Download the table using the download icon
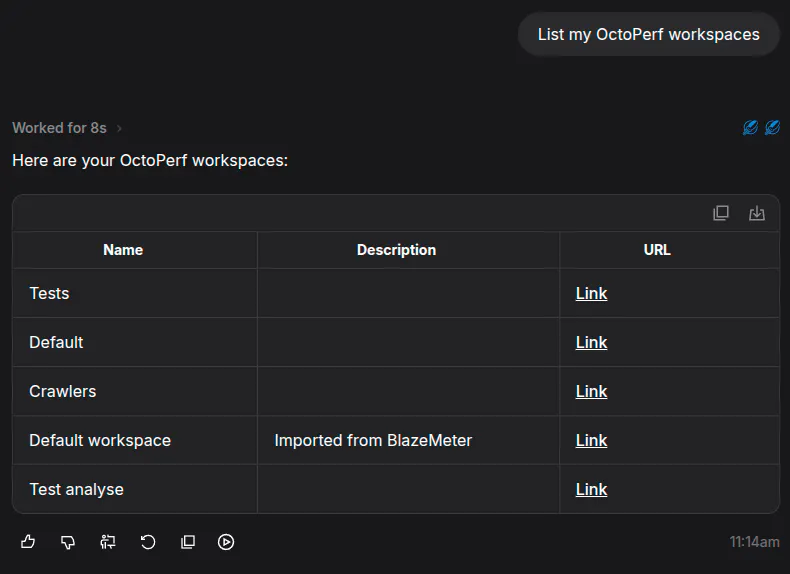 (757, 213)
